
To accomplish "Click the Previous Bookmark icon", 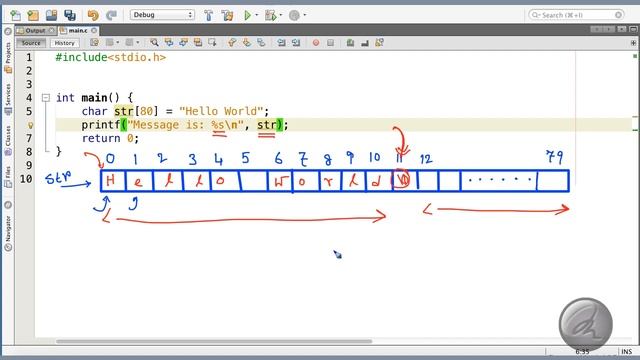I will [x=232, y=42].
